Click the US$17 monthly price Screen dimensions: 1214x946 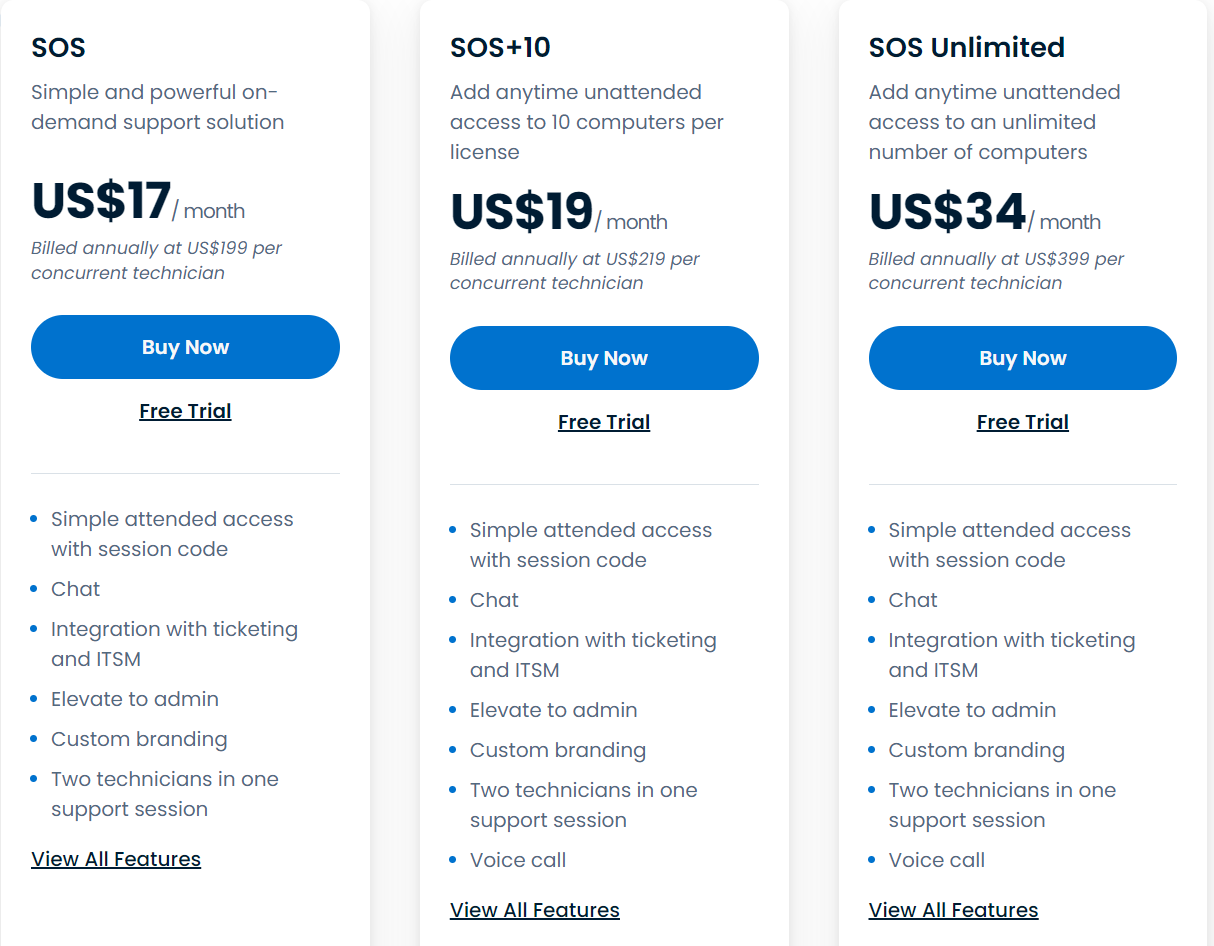tap(102, 201)
